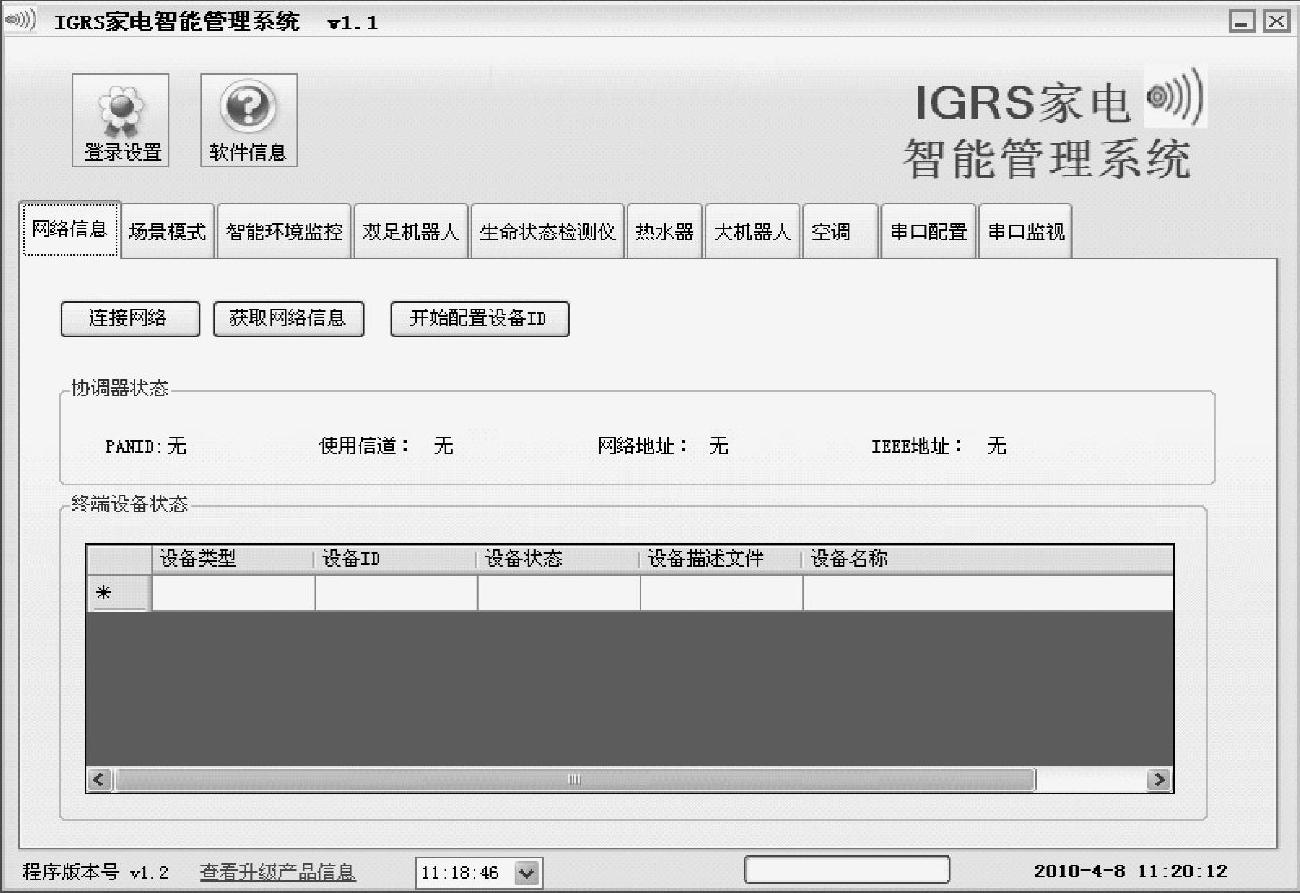Select the 设备描述文件 column header

tap(721, 560)
